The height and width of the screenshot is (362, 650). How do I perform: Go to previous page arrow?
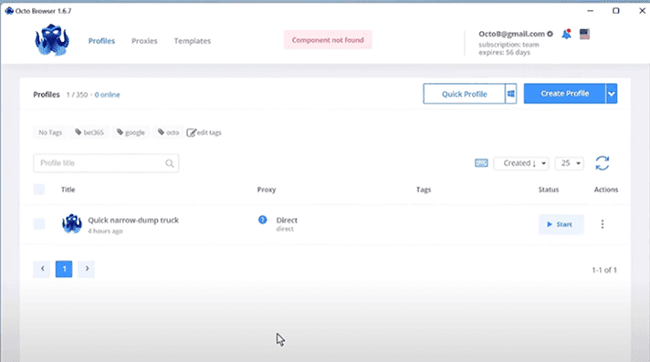click(42, 269)
